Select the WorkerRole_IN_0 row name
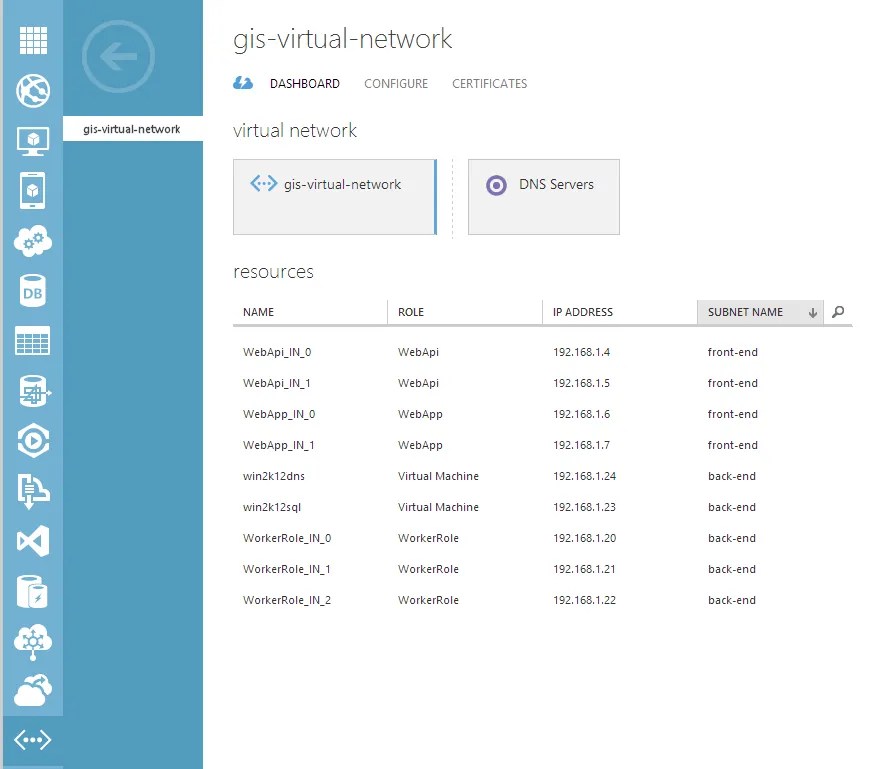This screenshot has height=769, width=875. click(x=287, y=538)
